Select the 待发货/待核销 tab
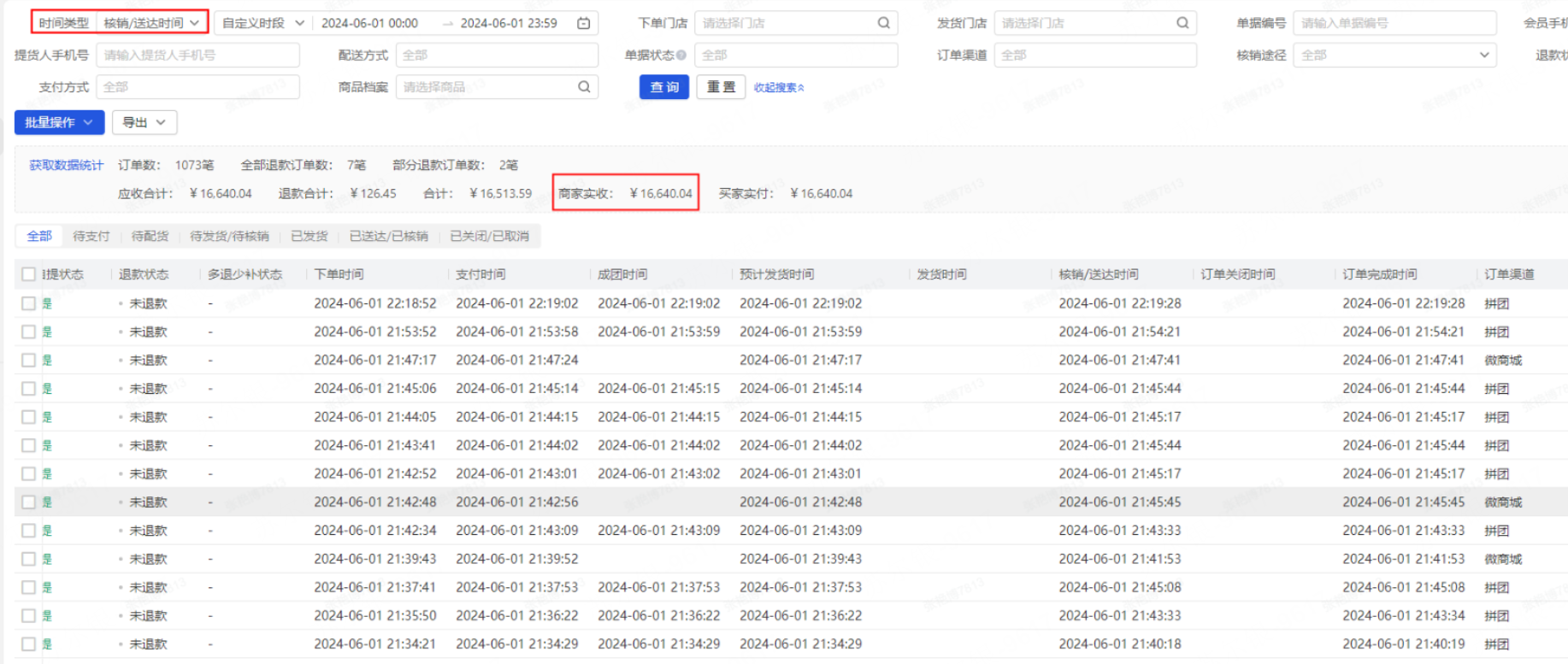This screenshot has height=664, width=1568. point(229,236)
